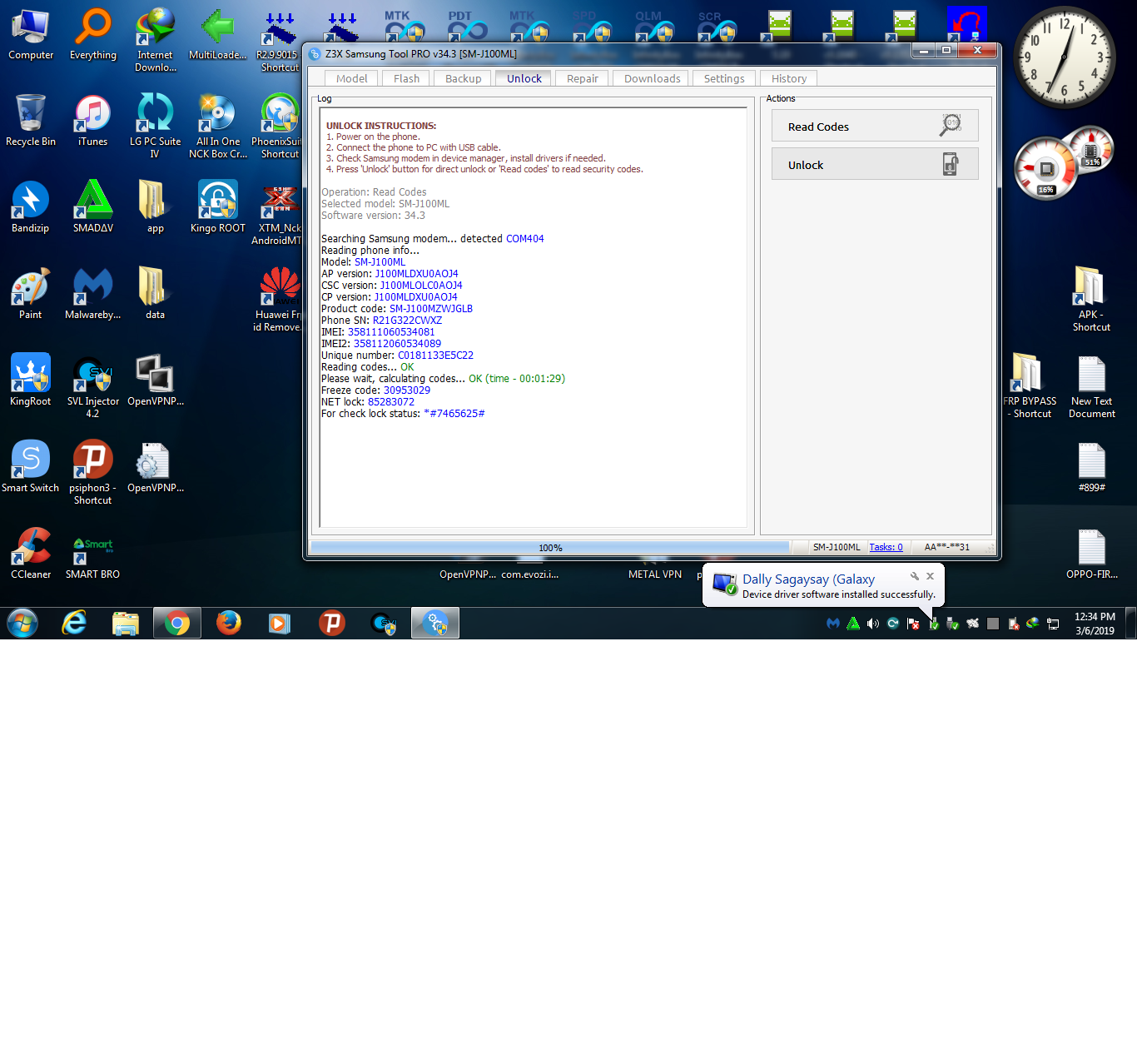Click the NET lock code 85283072
Viewport: 1137px width, 1064px height.
click(x=391, y=402)
